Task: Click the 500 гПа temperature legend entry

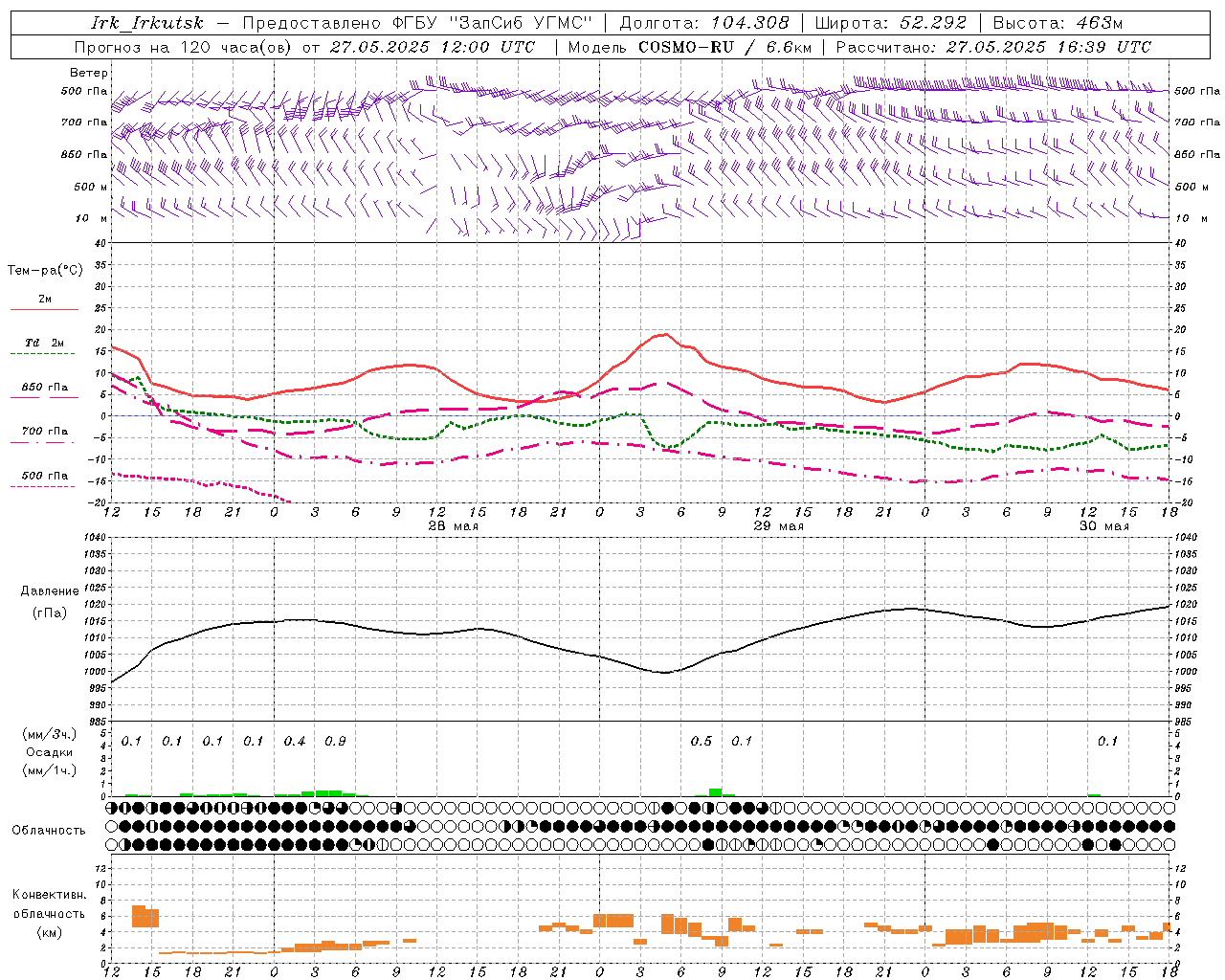Action: 45,476
